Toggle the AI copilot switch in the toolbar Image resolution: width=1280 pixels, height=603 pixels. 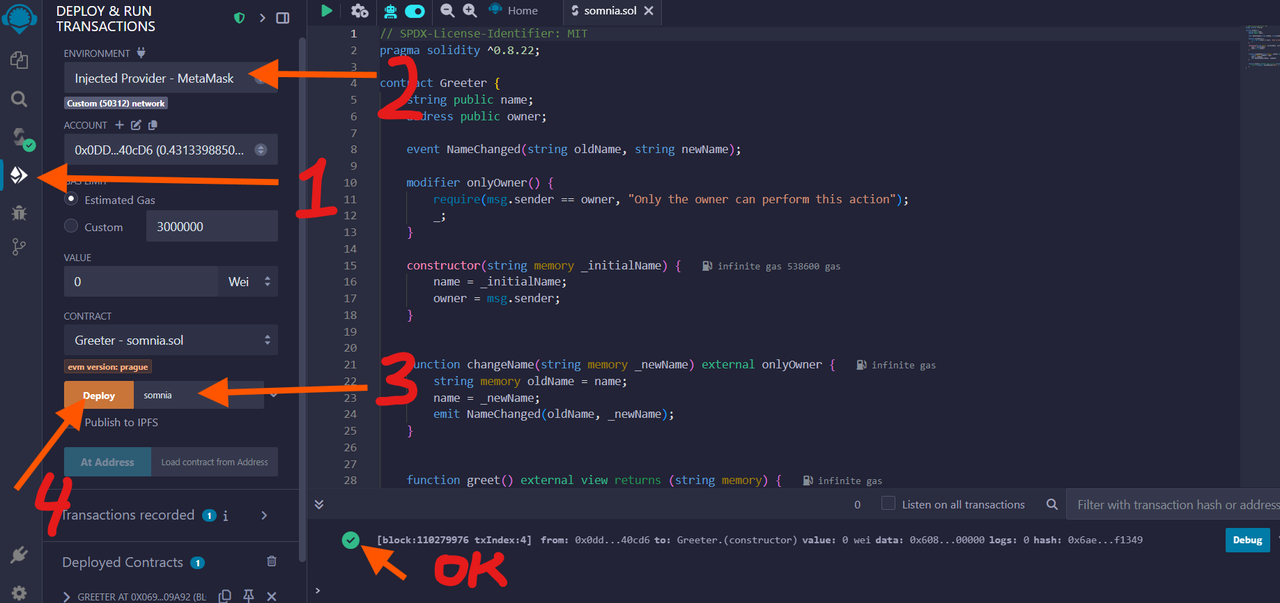[x=414, y=11]
